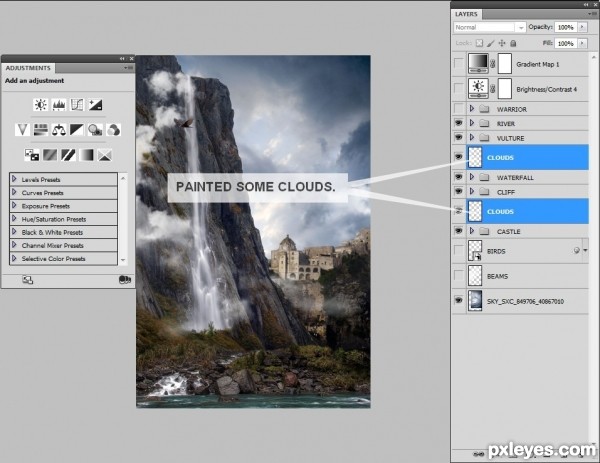Hide the CASTLE group
This screenshot has height=463, width=600.
pyautogui.click(x=458, y=231)
